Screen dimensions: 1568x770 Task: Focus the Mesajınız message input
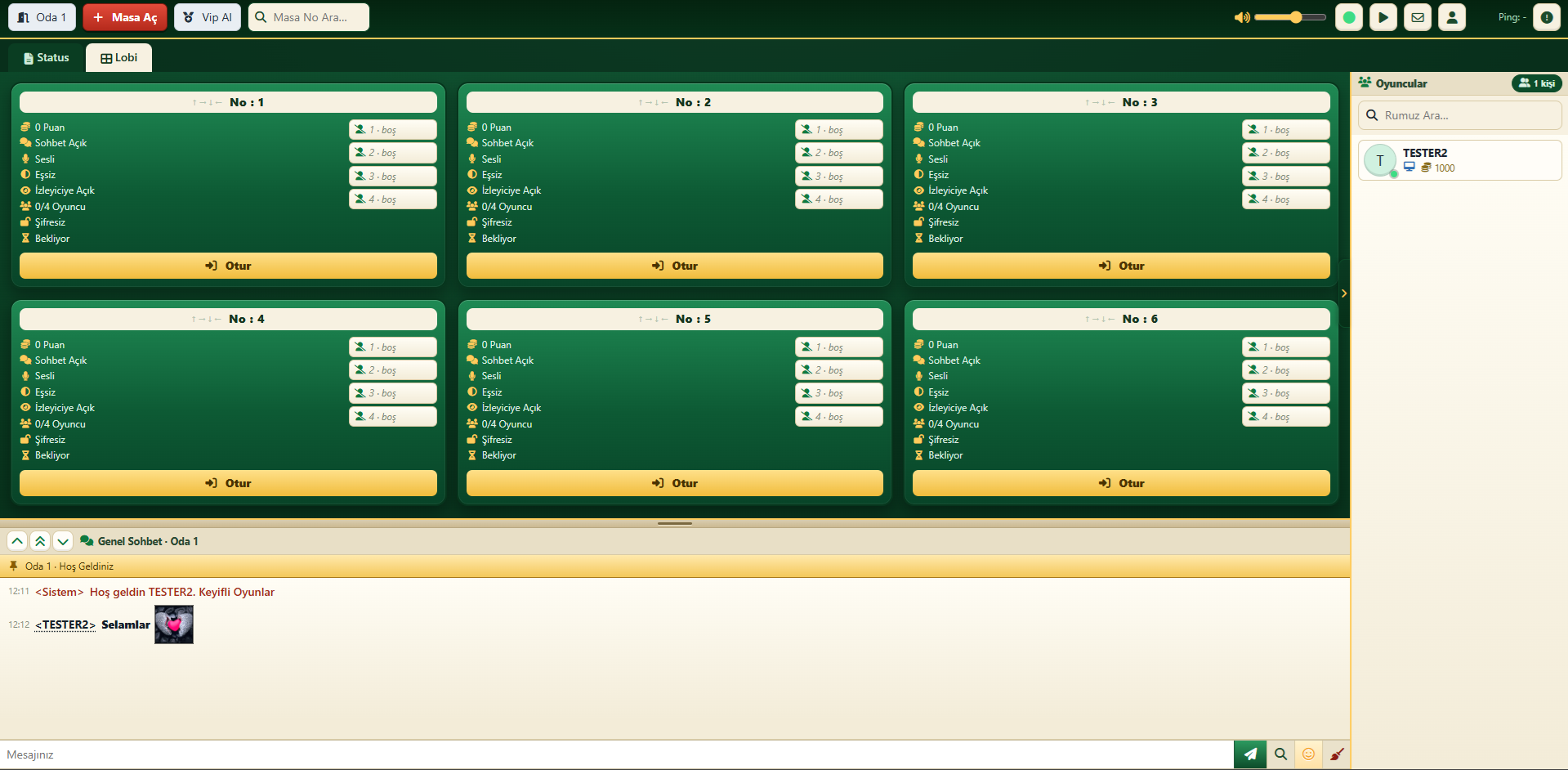coord(617,754)
